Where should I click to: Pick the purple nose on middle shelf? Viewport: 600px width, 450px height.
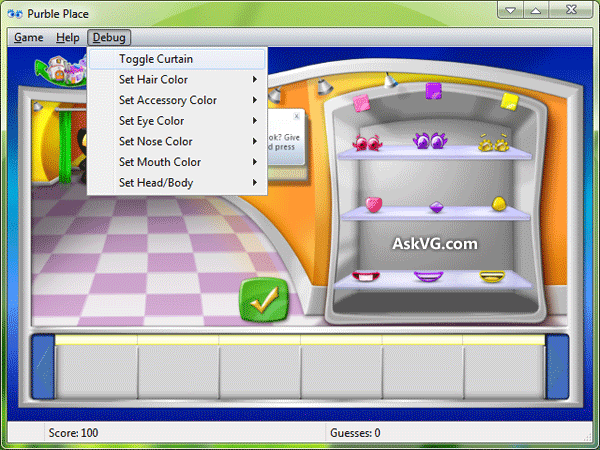(437, 207)
